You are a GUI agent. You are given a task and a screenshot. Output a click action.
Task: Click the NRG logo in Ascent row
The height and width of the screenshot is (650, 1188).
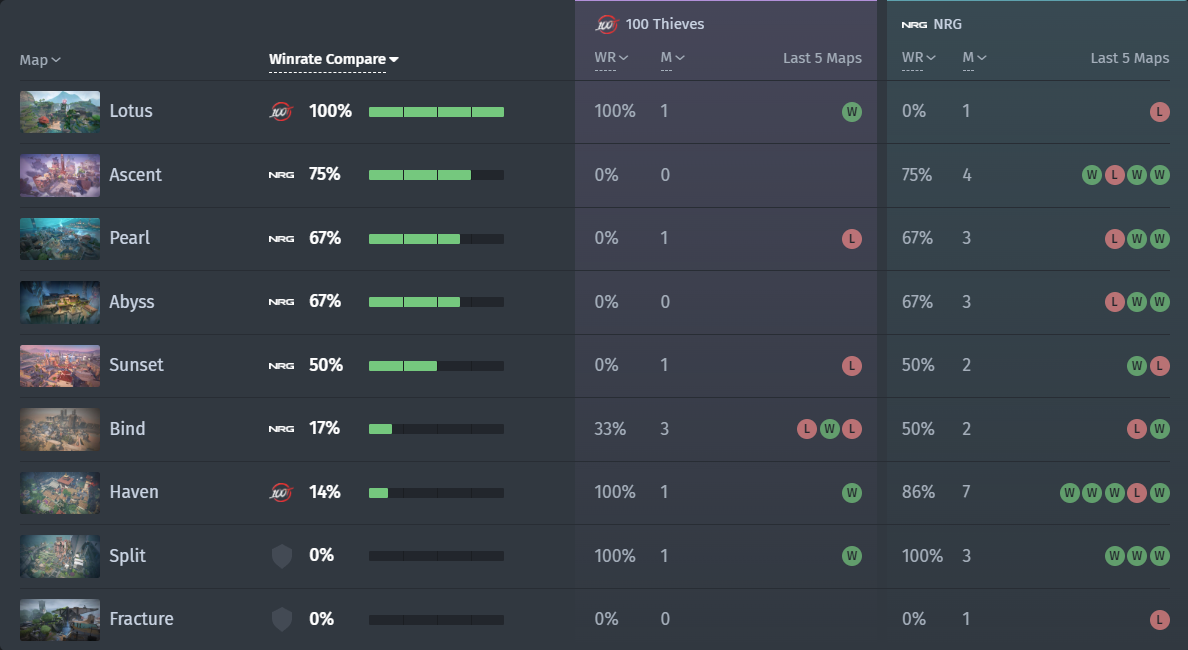point(281,175)
